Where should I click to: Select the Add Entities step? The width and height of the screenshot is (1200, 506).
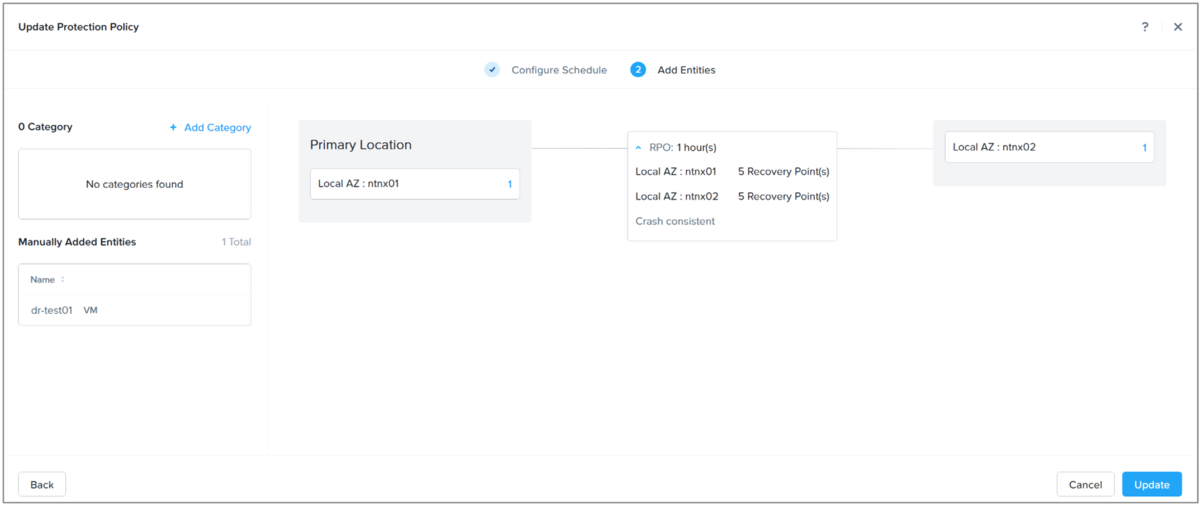[686, 70]
